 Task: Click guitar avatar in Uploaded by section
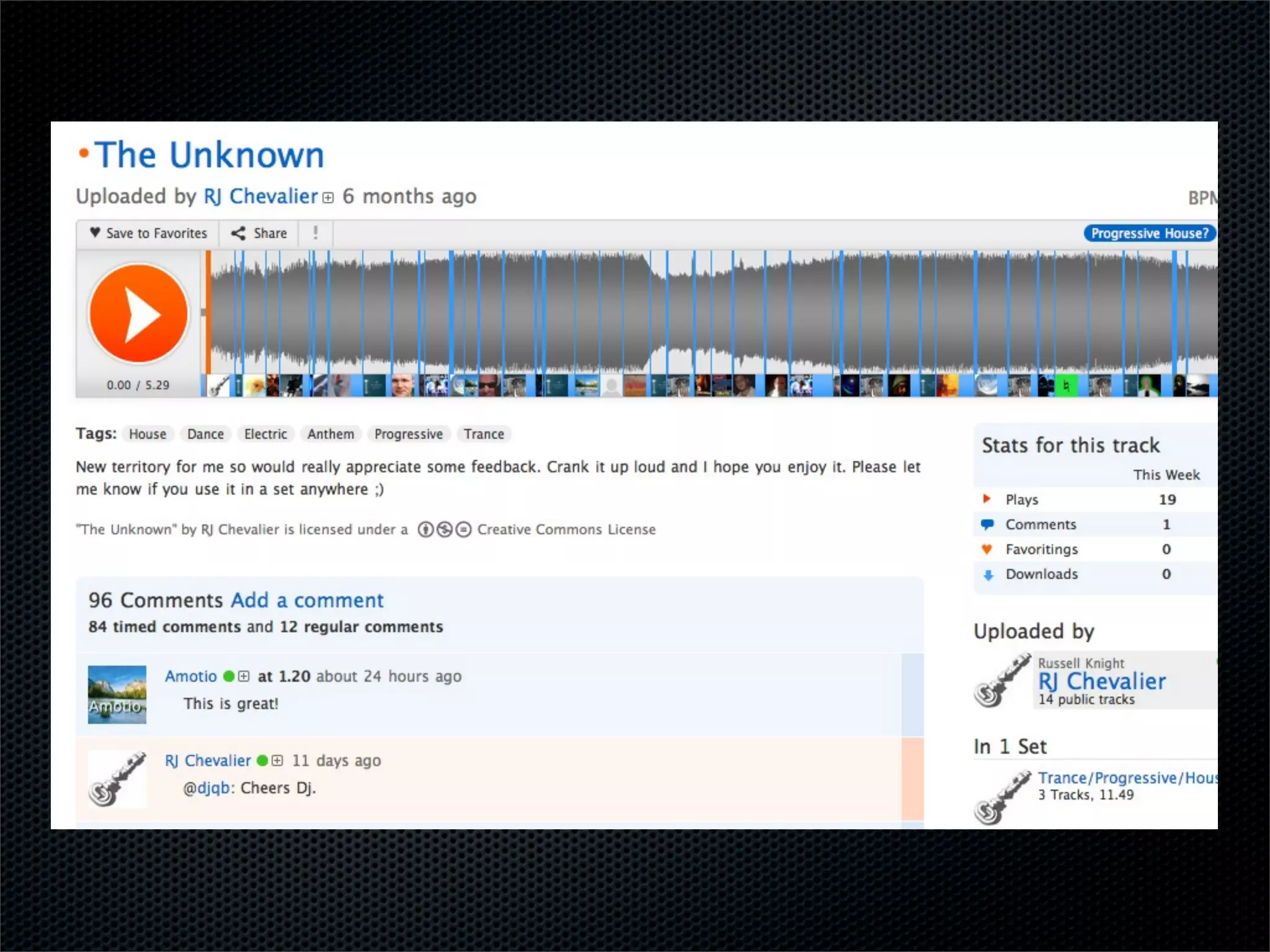point(1002,680)
